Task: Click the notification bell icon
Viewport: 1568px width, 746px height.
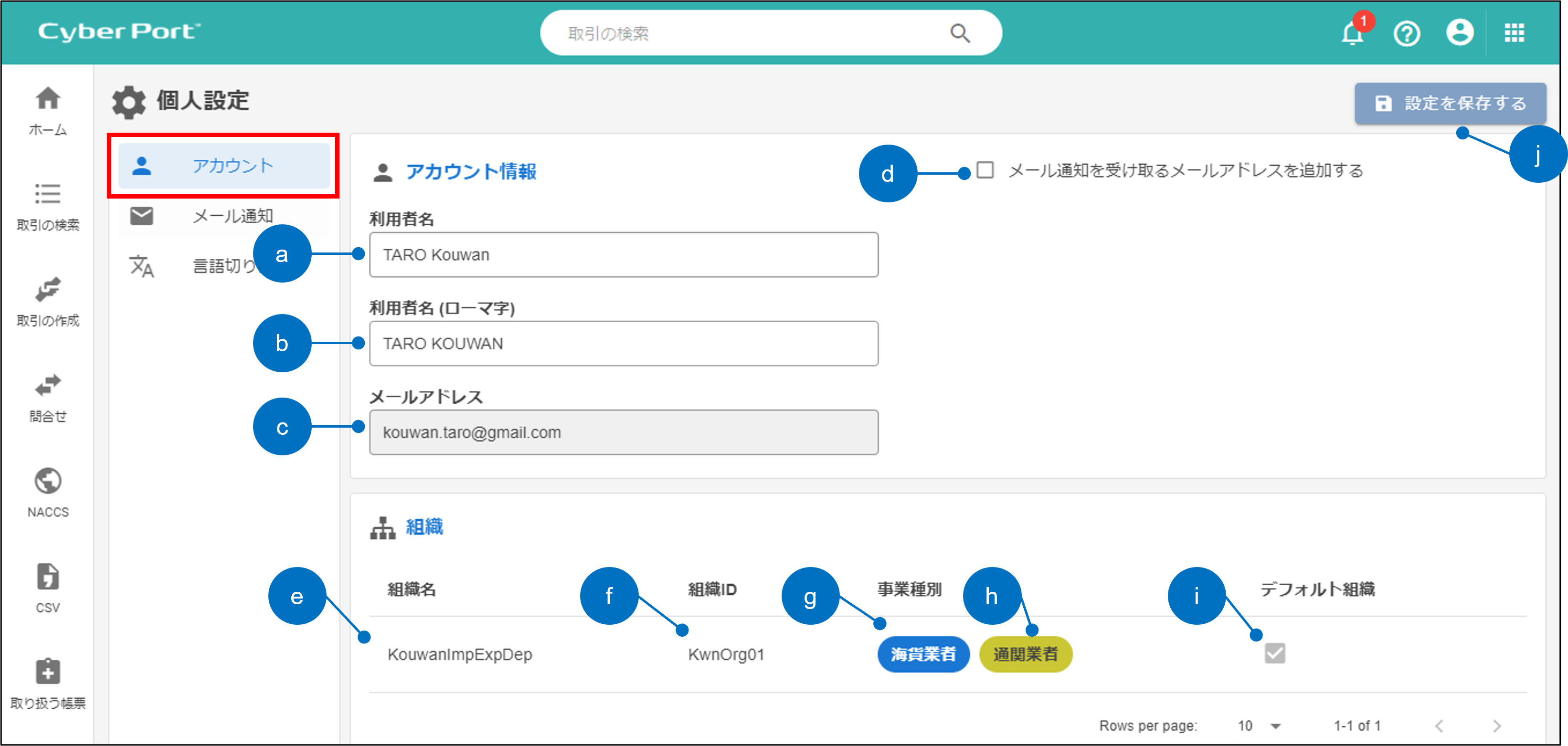Action: click(x=1352, y=33)
